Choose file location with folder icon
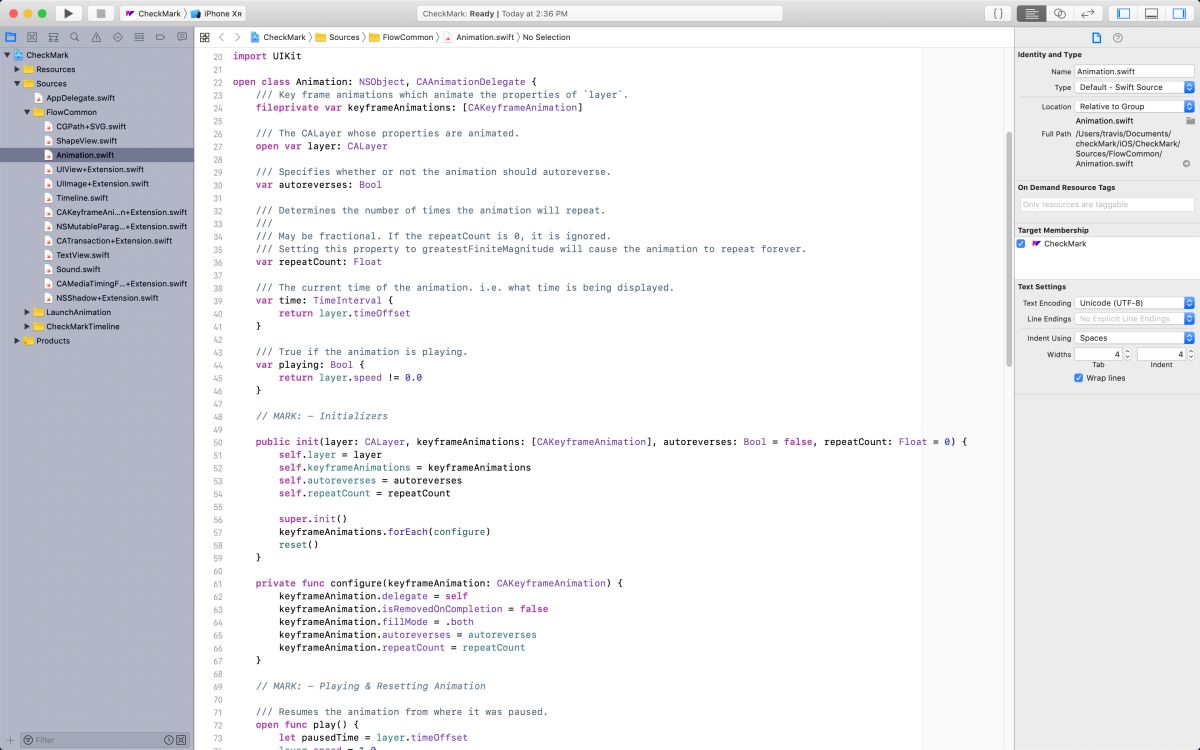This screenshot has height=750, width=1200. 1190,120
